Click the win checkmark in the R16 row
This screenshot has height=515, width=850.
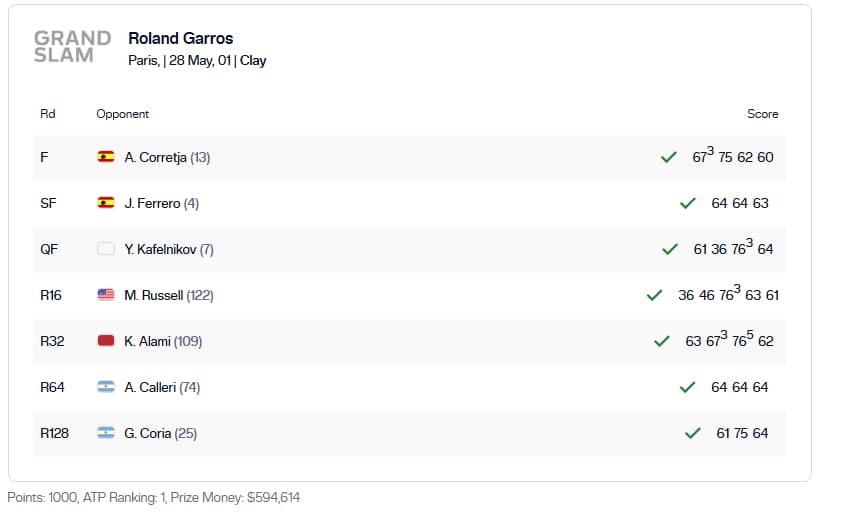point(654,295)
